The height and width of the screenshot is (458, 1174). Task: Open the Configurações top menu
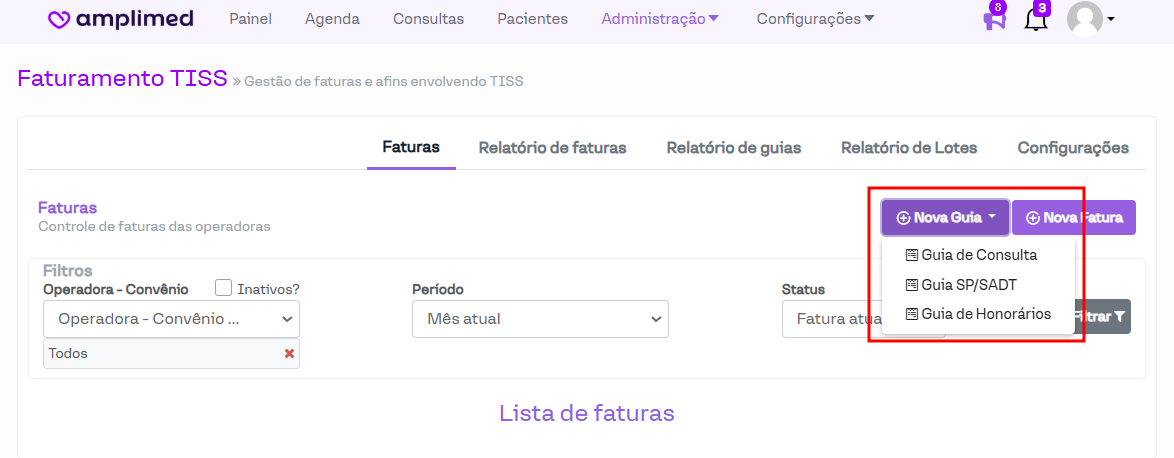(815, 19)
